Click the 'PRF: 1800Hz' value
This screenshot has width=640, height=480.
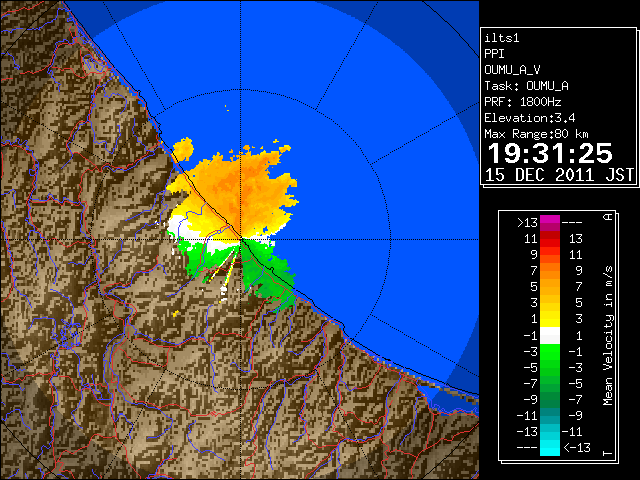(x=523, y=102)
